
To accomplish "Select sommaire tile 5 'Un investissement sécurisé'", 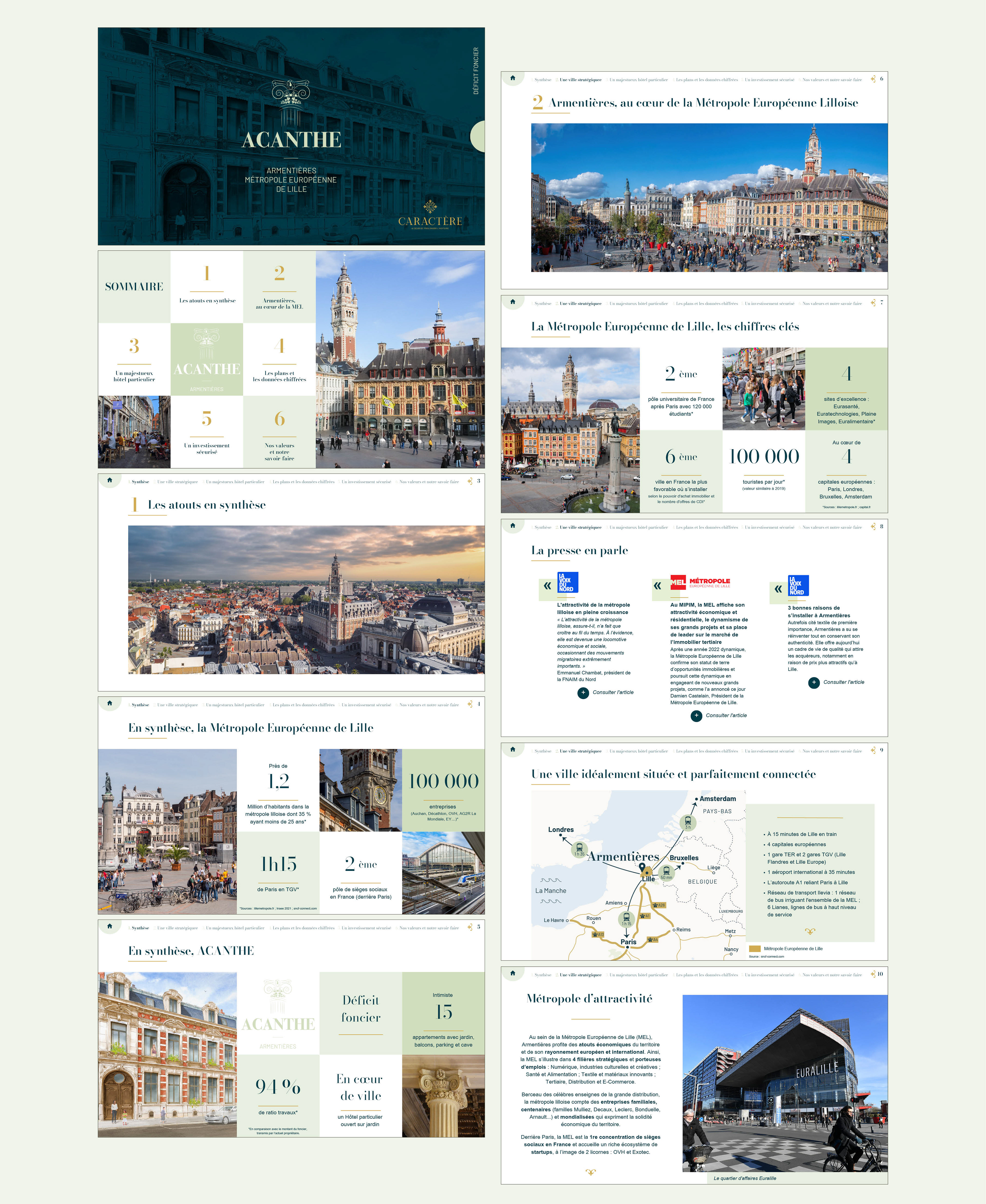I will tap(207, 432).
